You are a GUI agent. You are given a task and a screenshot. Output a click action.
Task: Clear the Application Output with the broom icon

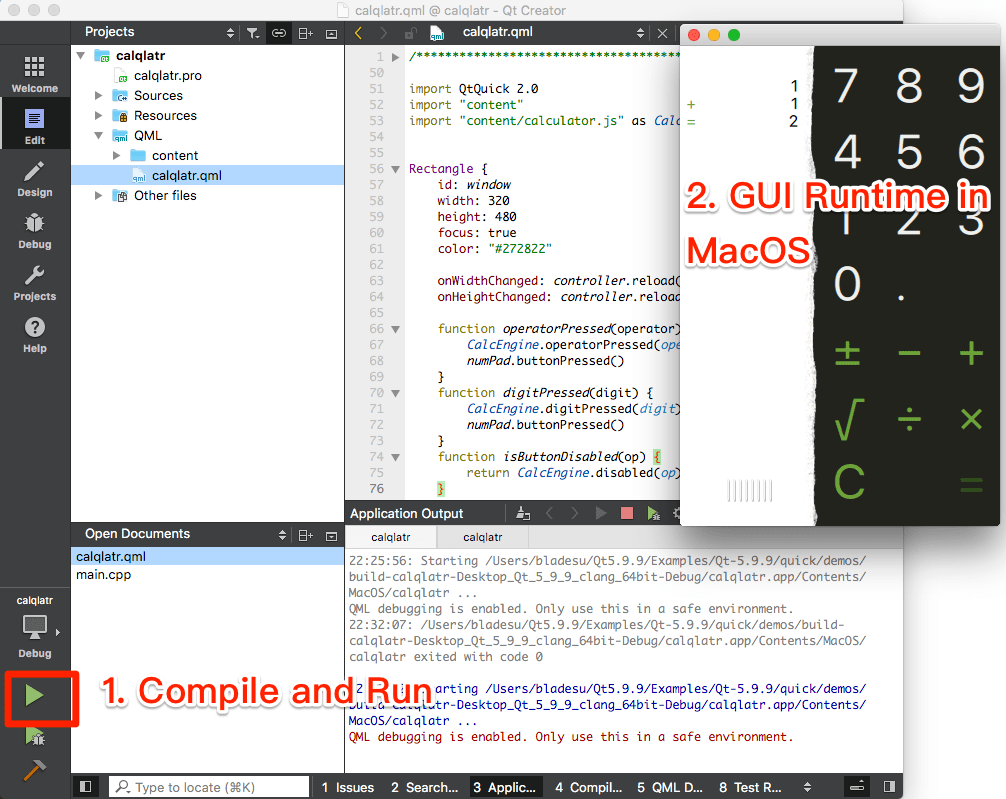click(x=522, y=513)
